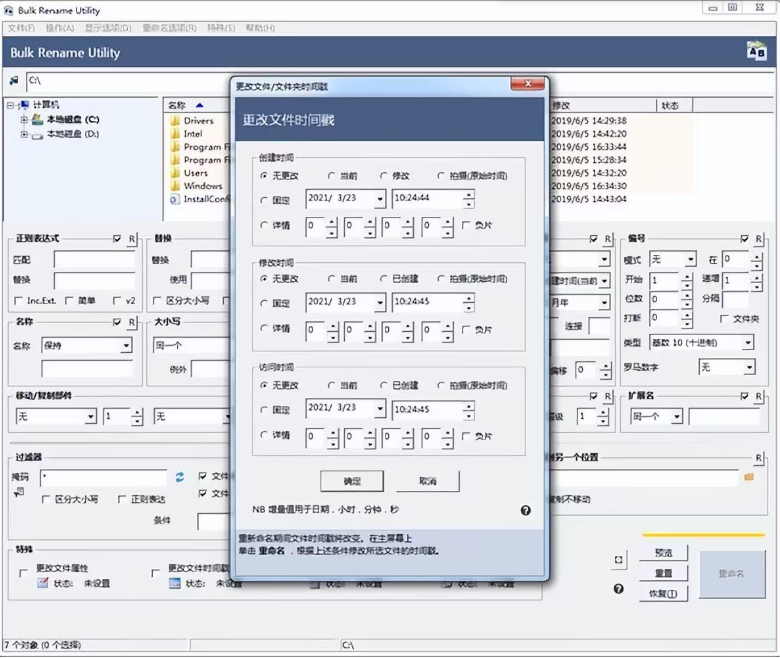Click the 取消 button in dialog

[x=428, y=481]
